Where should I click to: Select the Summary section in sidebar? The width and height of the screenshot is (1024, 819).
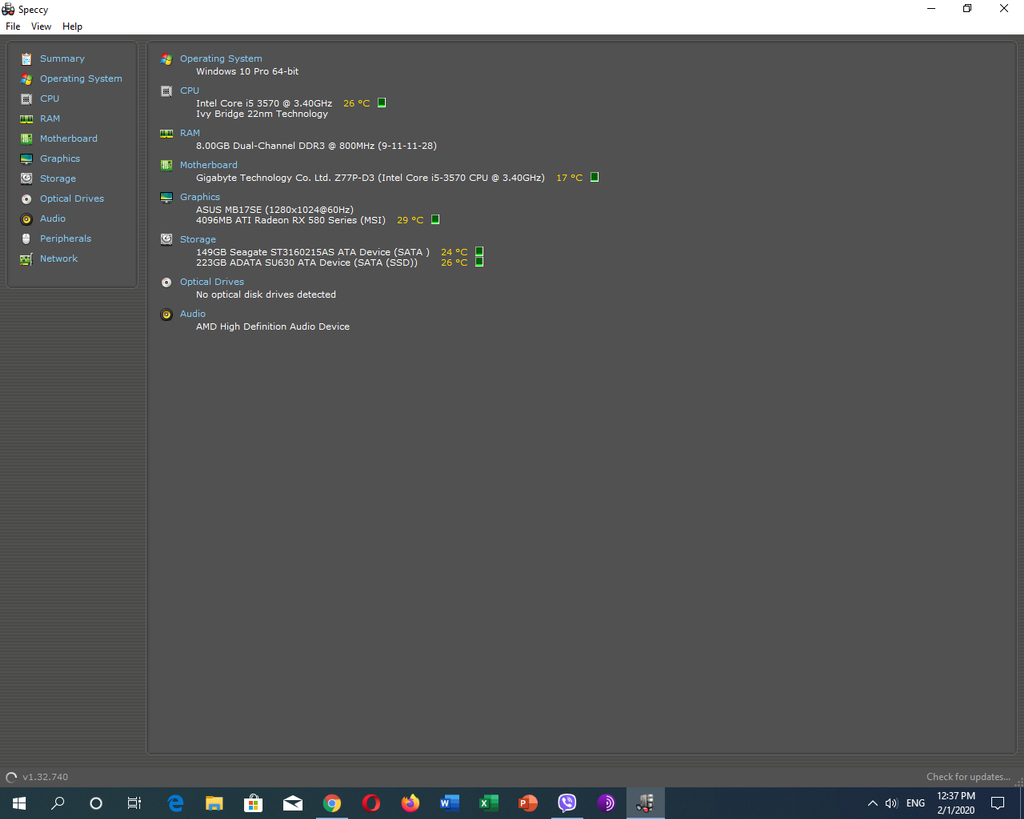[62, 59]
